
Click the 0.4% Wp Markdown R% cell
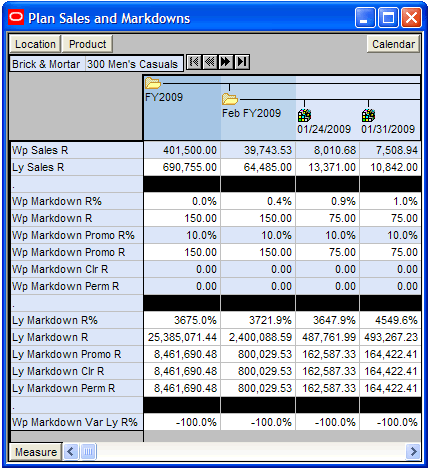[x=258, y=201]
